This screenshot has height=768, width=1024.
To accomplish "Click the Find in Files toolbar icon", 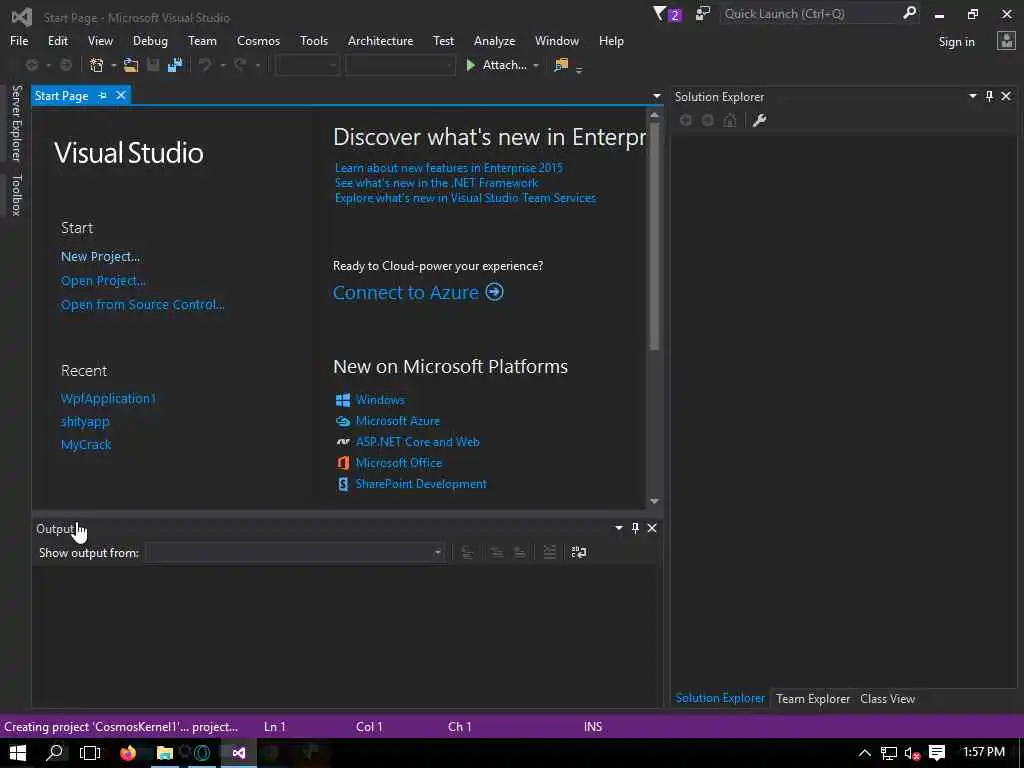I will point(561,65).
